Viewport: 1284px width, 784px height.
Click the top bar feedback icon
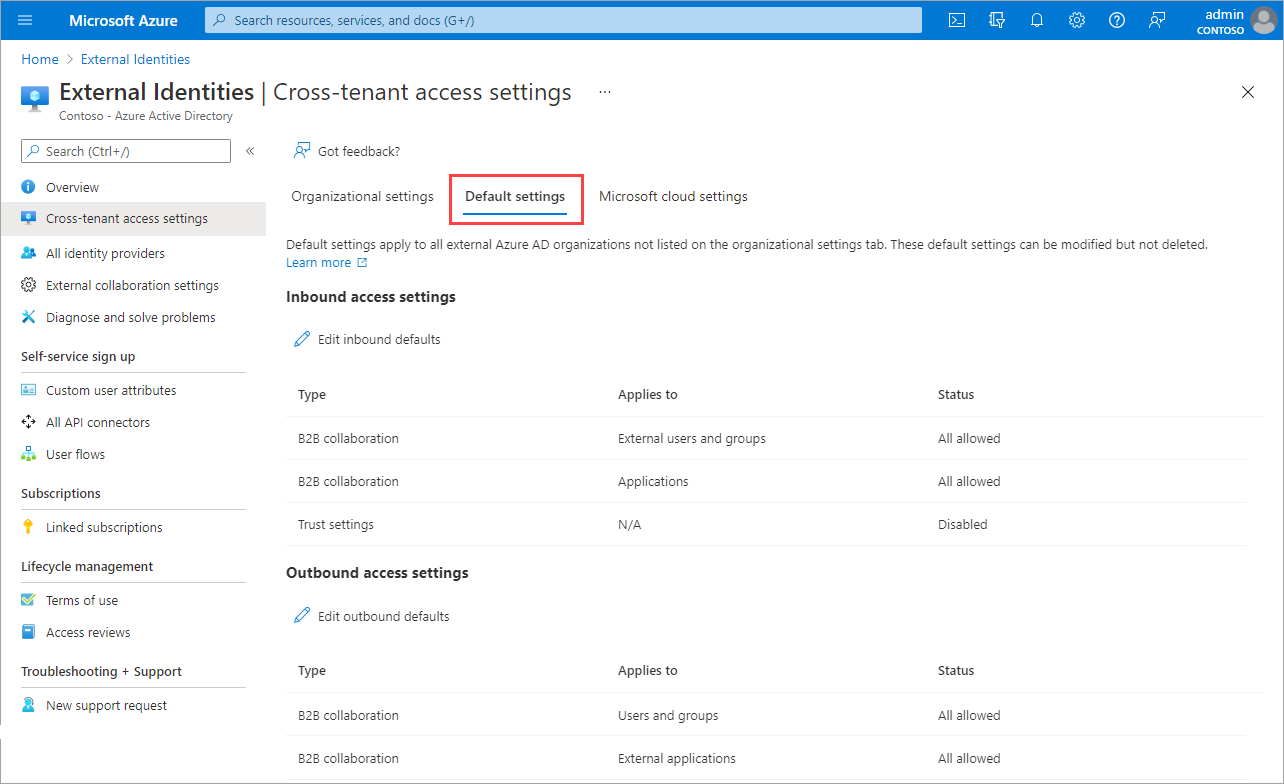pos(1157,20)
